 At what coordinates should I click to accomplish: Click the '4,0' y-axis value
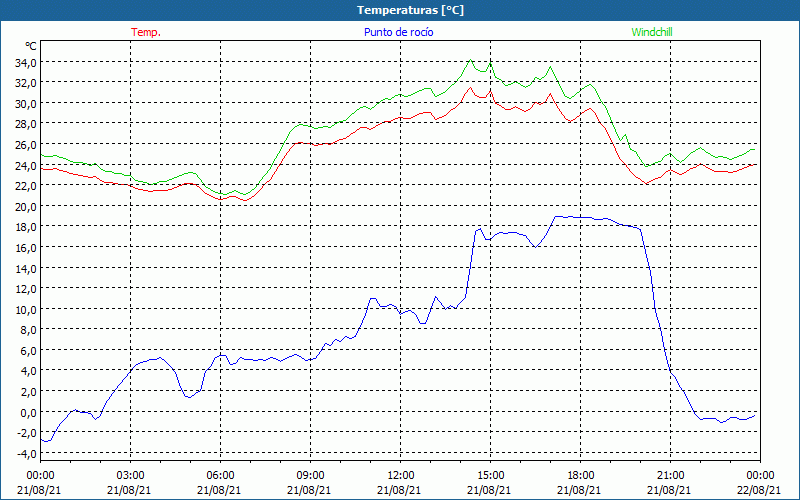click(x=28, y=371)
